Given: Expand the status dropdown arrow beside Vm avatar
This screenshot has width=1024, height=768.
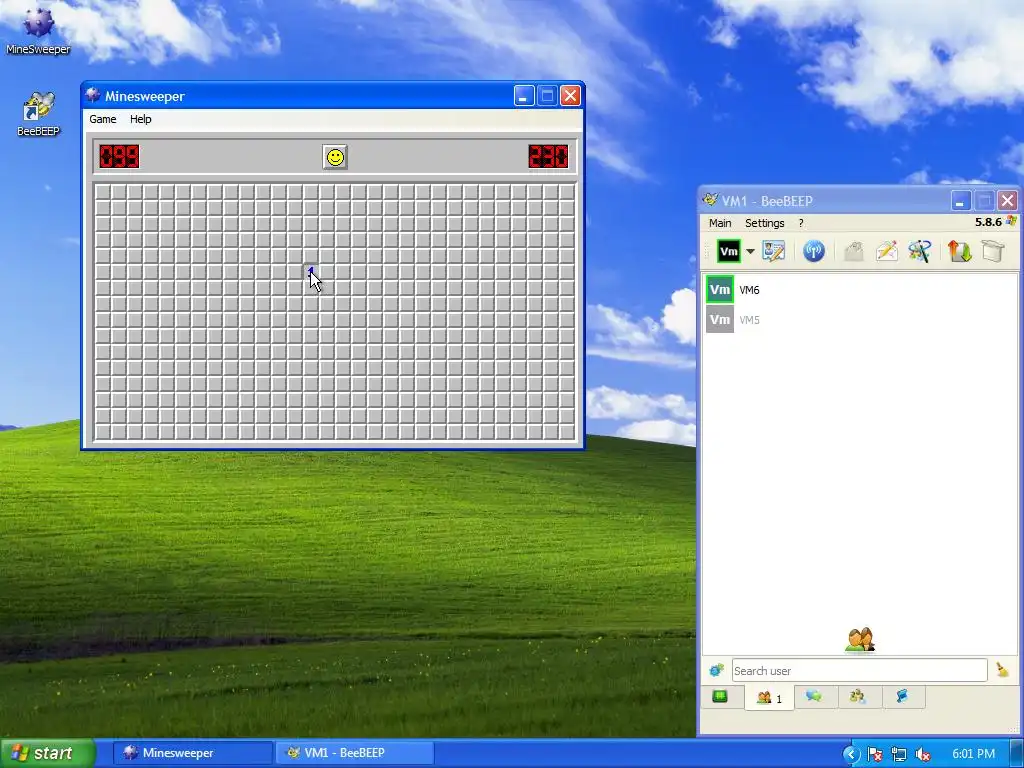Looking at the screenshot, I should point(750,251).
